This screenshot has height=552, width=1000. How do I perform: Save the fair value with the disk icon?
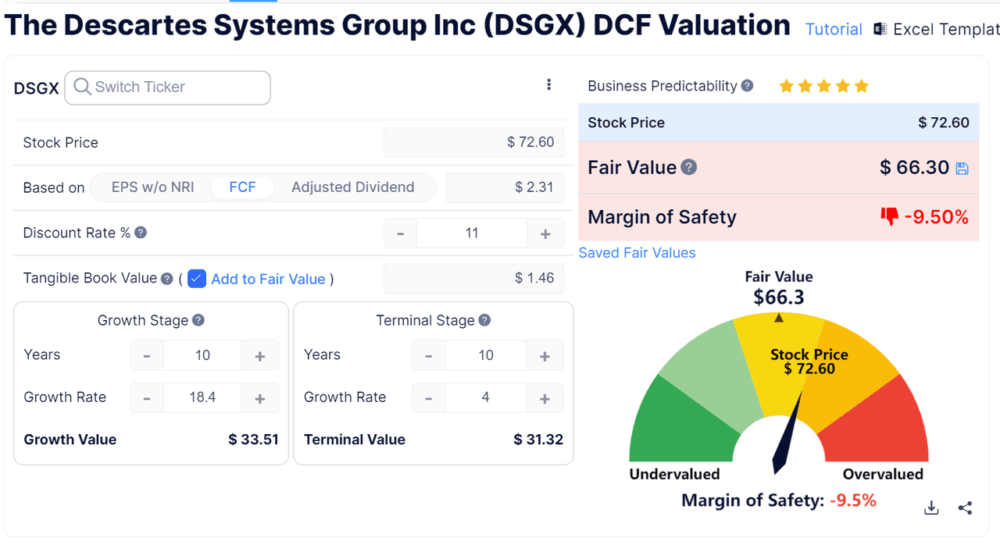pyautogui.click(x=962, y=168)
